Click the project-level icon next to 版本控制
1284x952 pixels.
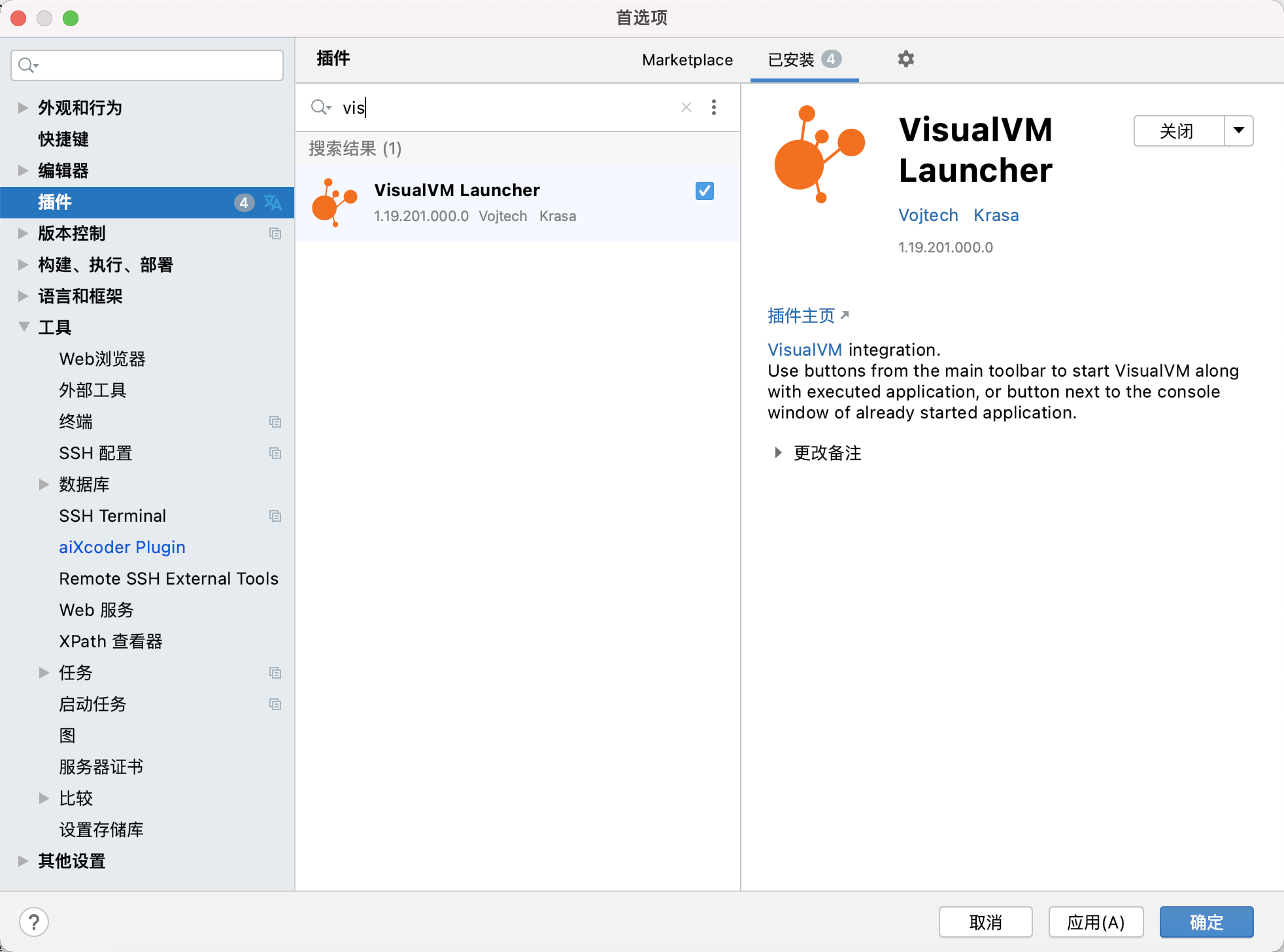click(275, 233)
